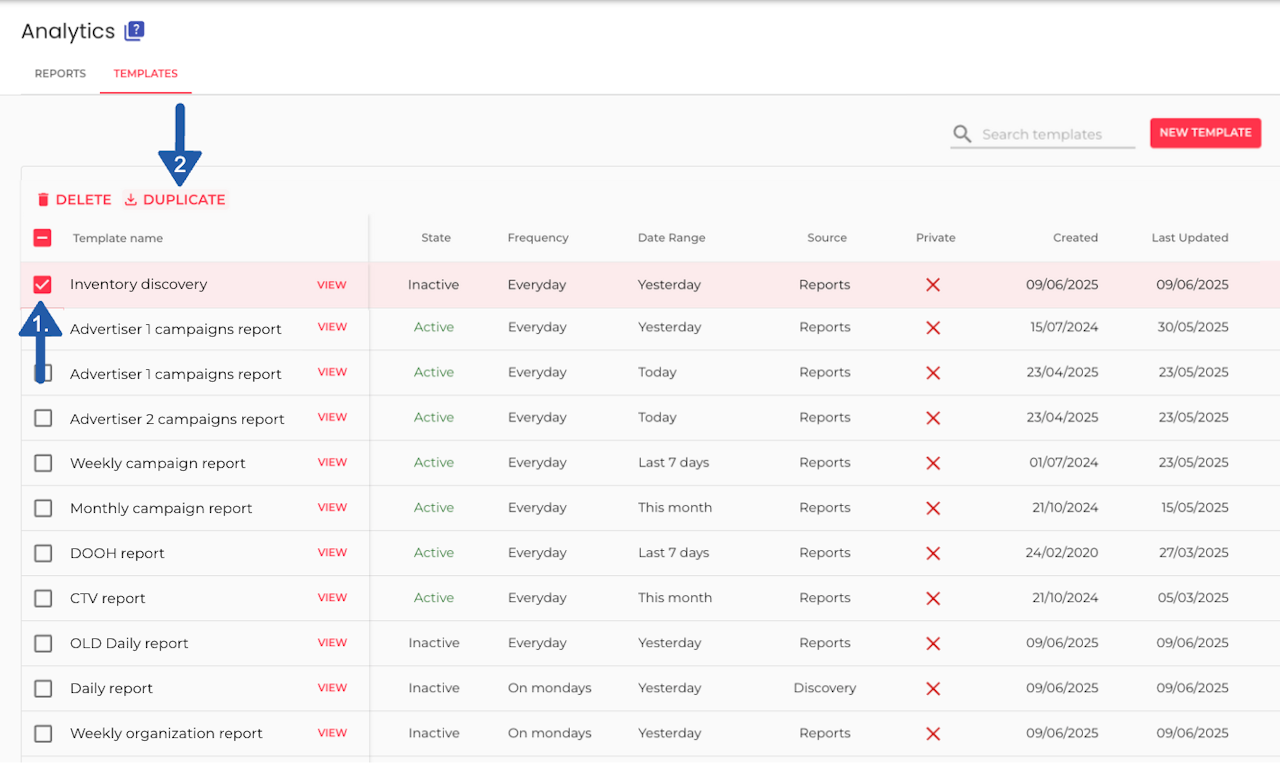Click the New Template button
This screenshot has height=767, width=1280.
pyautogui.click(x=1205, y=133)
